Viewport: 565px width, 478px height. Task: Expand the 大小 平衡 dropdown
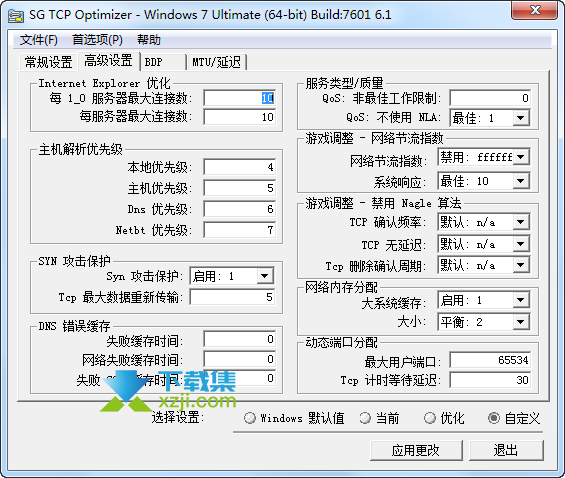pos(521,322)
